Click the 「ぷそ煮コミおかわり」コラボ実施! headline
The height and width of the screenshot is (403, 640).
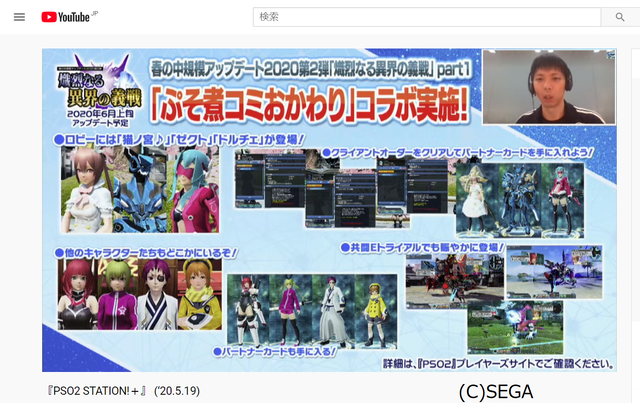[309, 104]
